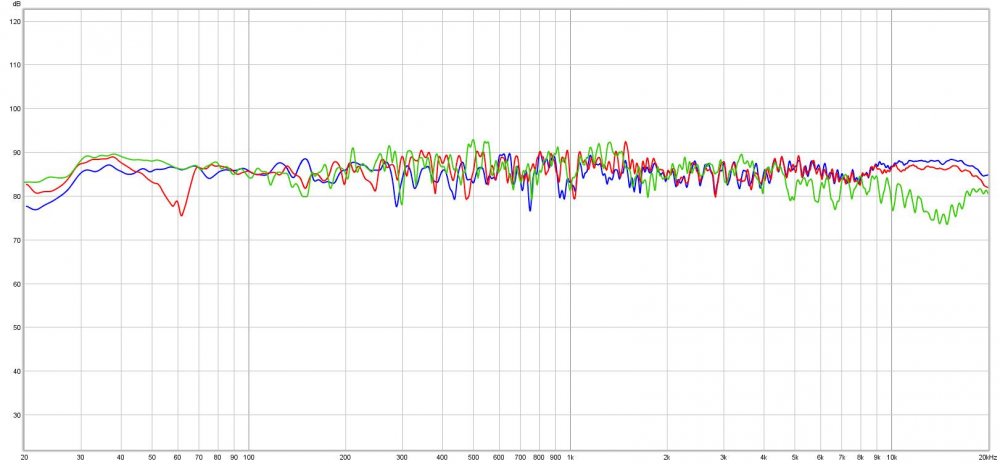
Task: Click the 70 label on the frequency axis
Action: click(199, 458)
